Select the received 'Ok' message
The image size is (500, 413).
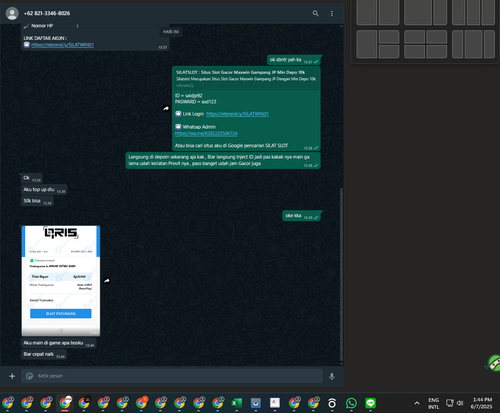[32, 178]
